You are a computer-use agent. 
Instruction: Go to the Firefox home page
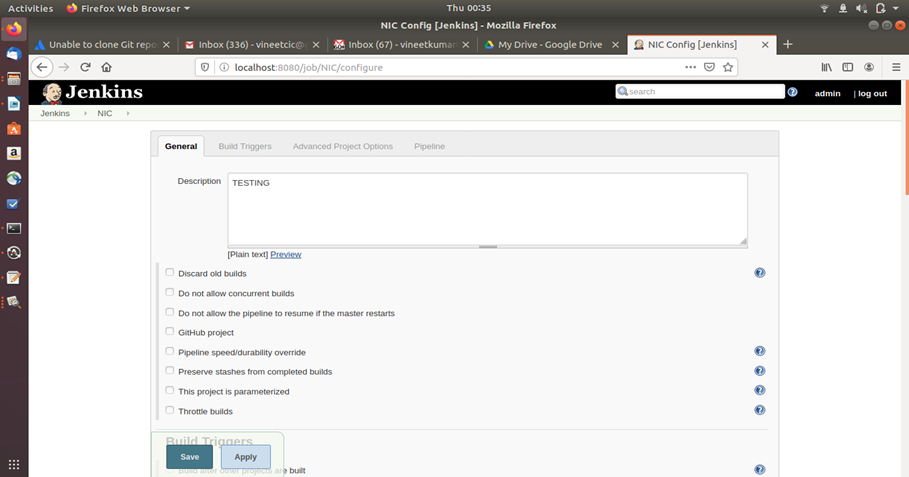pyautogui.click(x=107, y=67)
